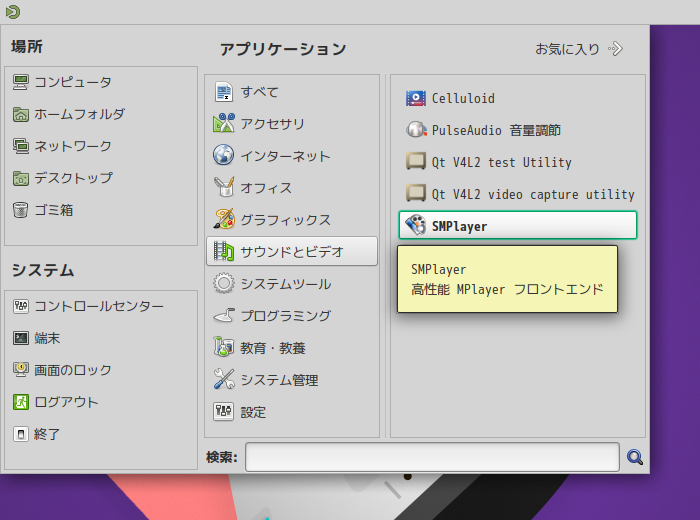The width and height of the screenshot is (700, 520).
Task: Click the システム管理 tools icon
Action: (x=224, y=379)
